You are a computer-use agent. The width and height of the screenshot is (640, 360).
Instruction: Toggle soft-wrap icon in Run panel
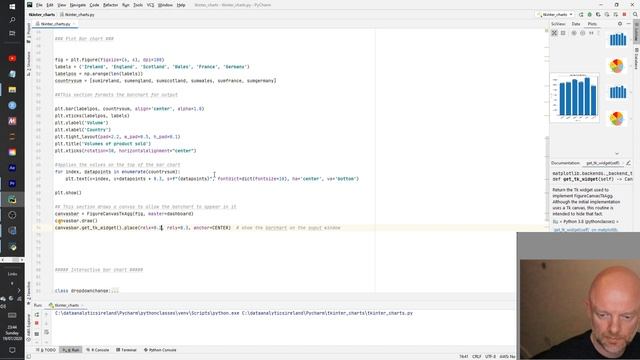(x=47, y=332)
